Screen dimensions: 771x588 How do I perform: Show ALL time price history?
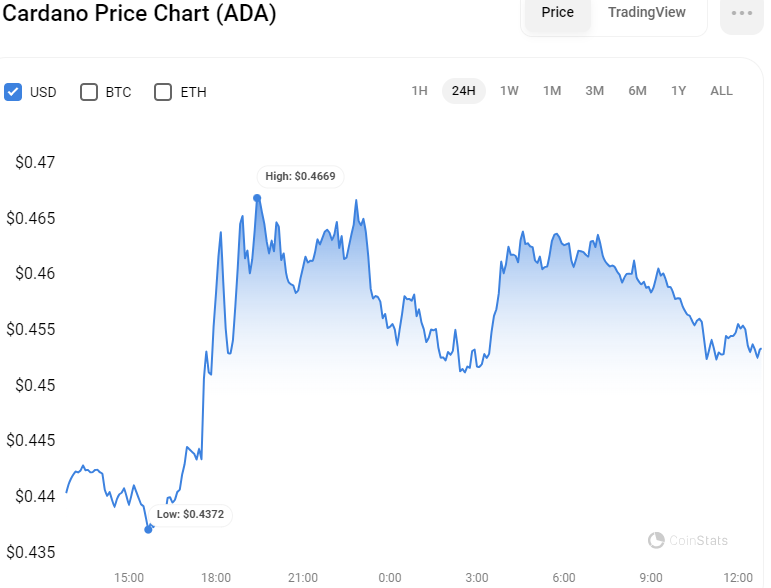[x=721, y=91]
